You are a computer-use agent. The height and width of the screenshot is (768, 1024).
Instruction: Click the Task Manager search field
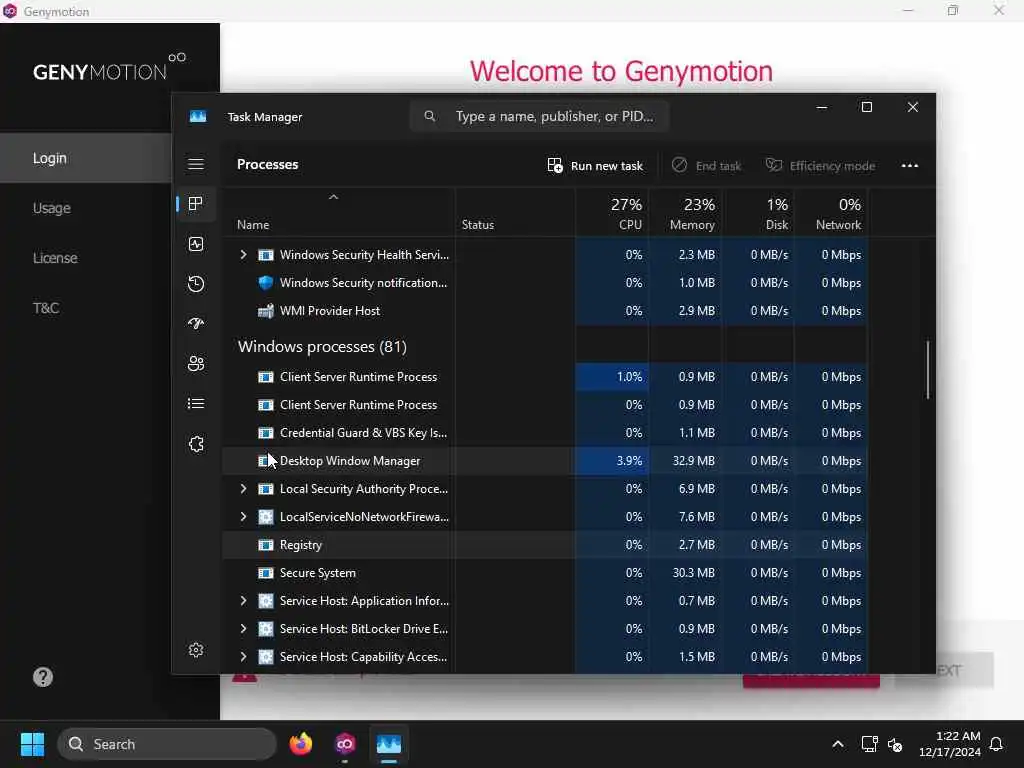coord(539,116)
